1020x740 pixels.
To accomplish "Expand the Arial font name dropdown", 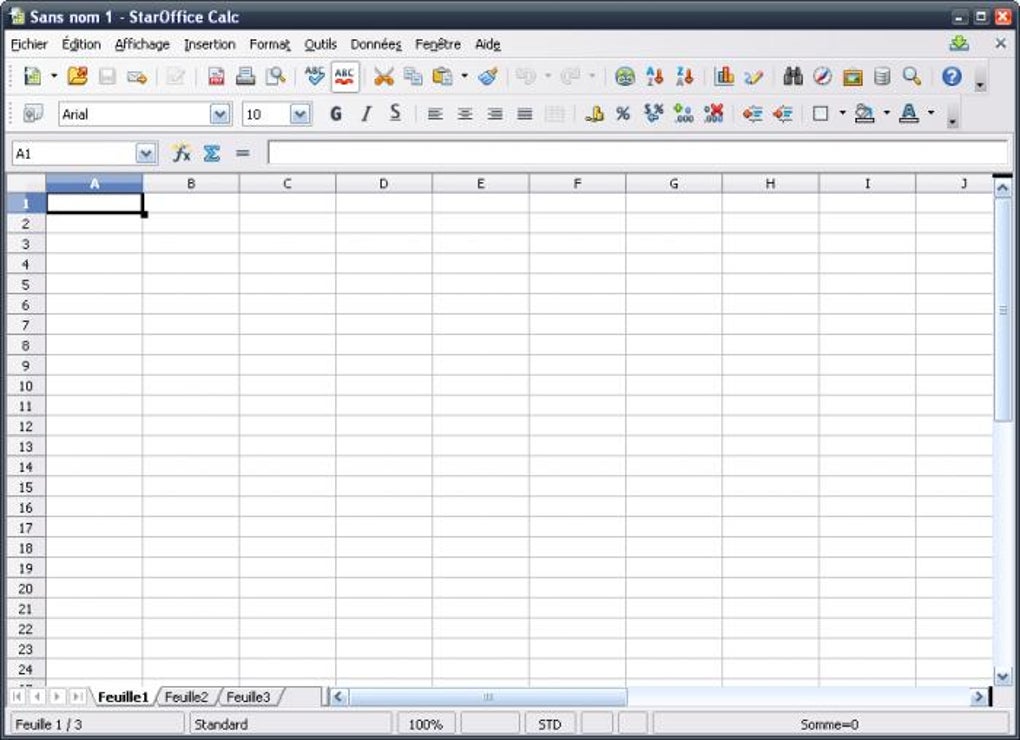I will click(220, 114).
